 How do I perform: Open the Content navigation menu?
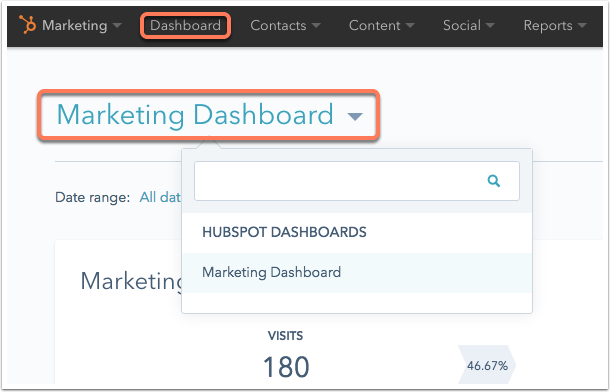tap(381, 26)
